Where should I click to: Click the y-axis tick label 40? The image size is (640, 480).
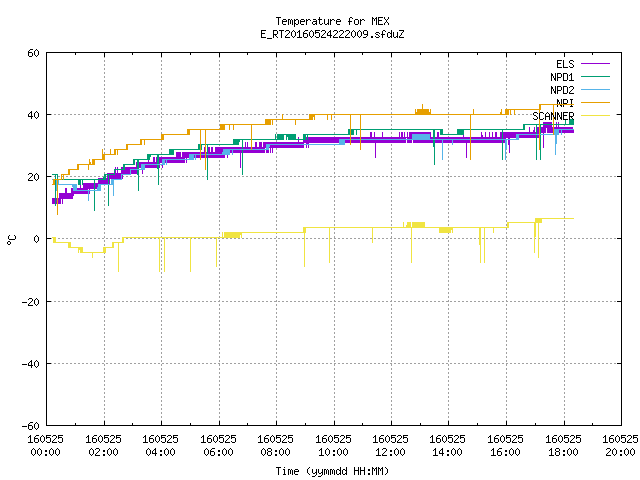(33, 115)
